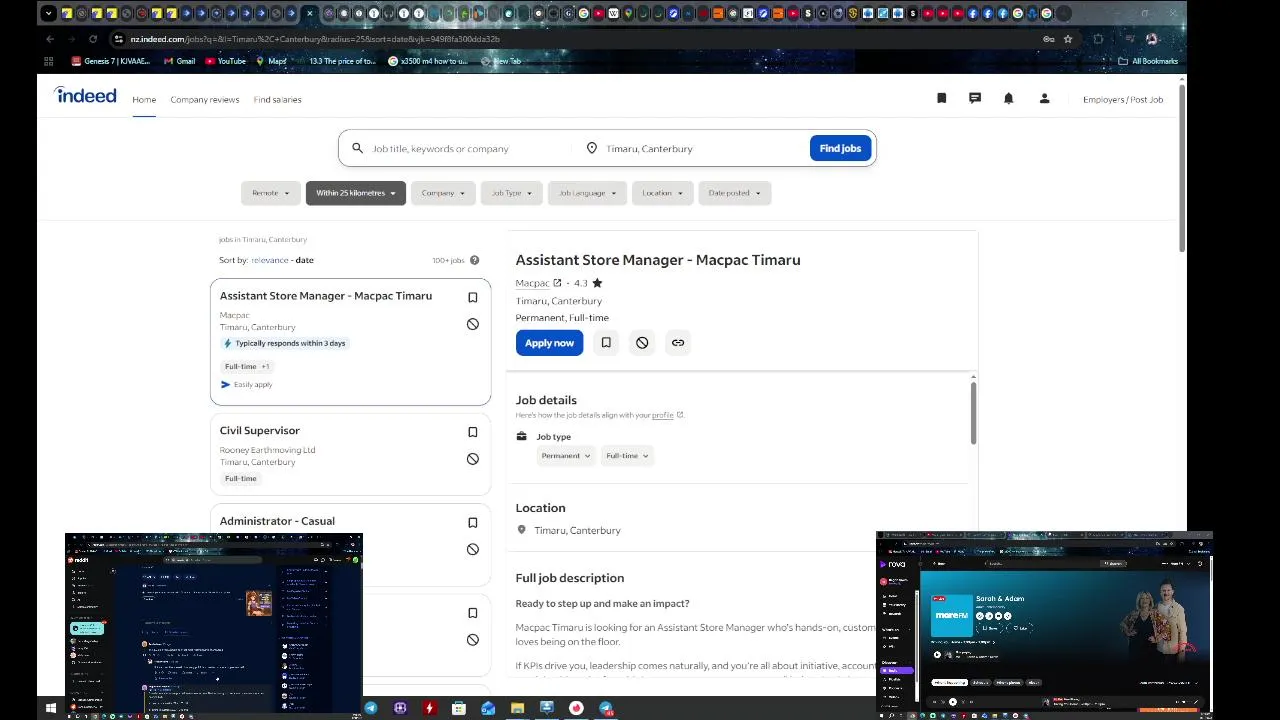1280x720 pixels.
Task: Expand the Company filter
Action: (443, 193)
